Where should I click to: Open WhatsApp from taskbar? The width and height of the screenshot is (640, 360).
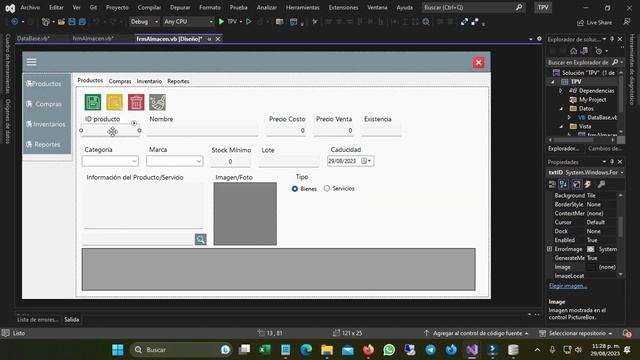389,350
